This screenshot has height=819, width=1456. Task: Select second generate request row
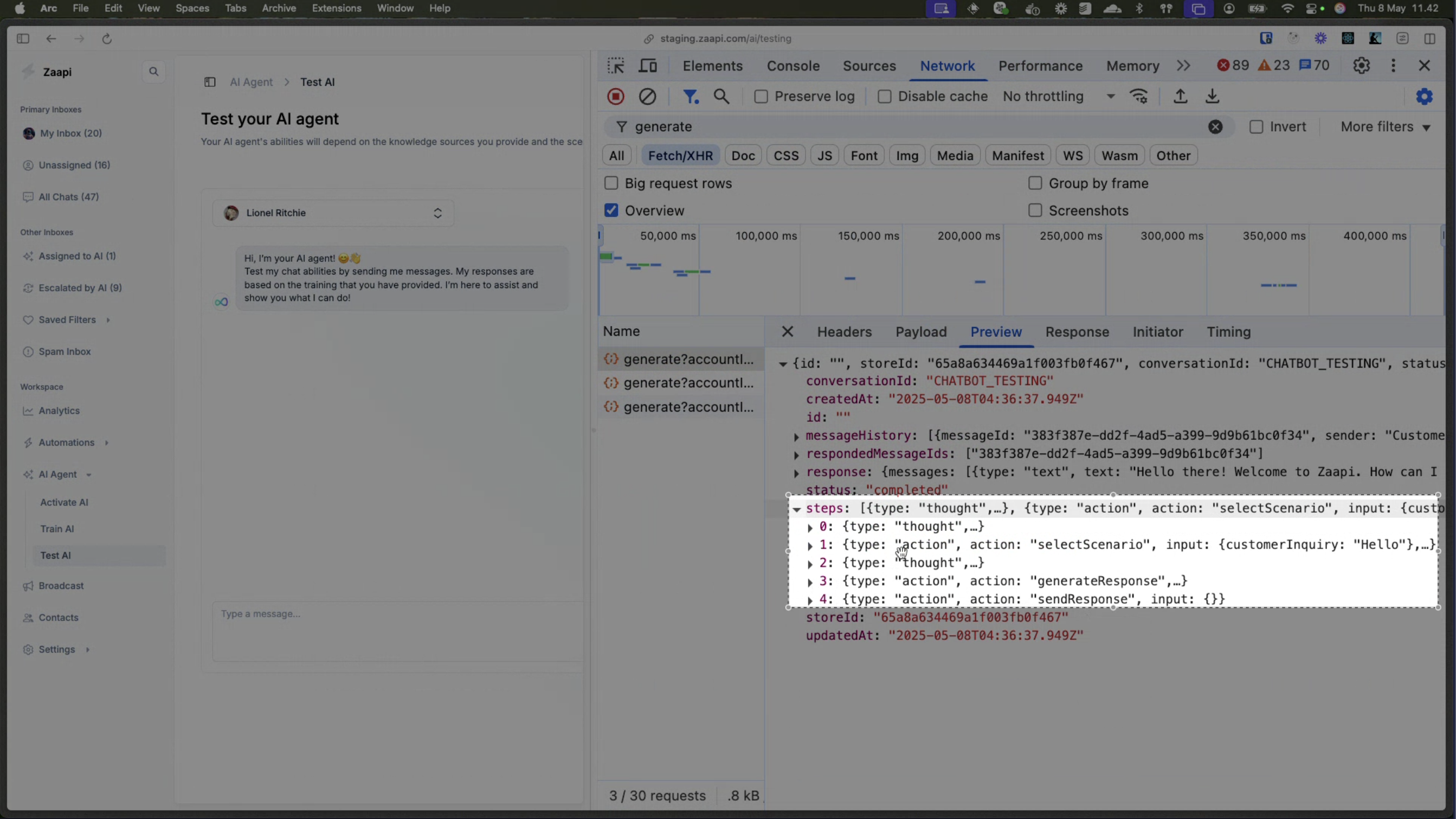680,383
